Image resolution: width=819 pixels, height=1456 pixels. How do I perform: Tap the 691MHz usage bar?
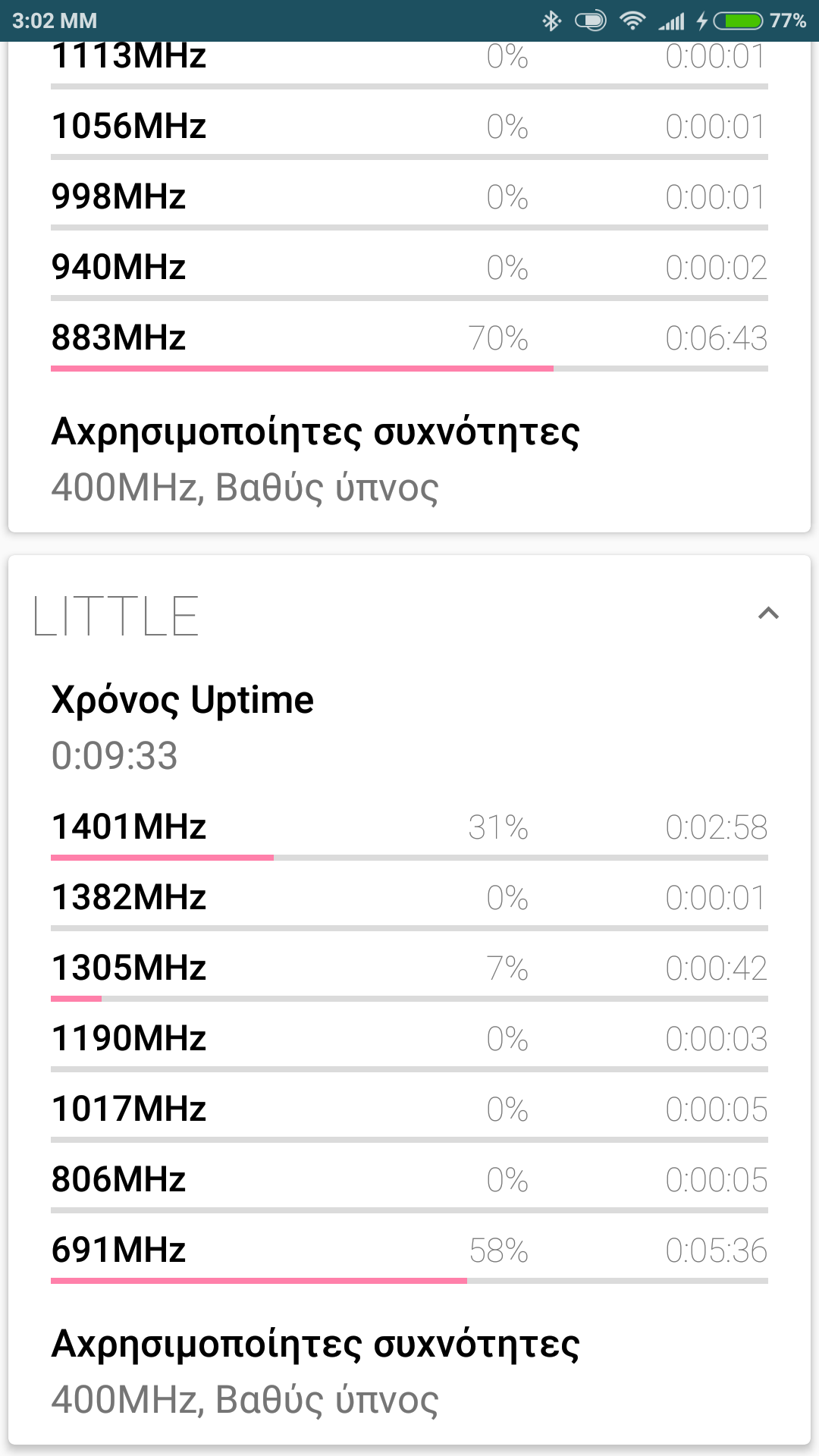409,1281
